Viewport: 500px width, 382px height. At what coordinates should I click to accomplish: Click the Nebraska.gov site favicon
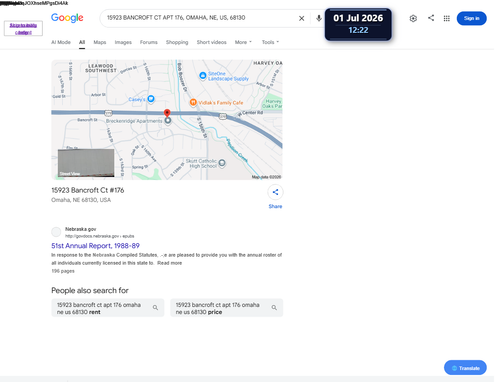(56, 232)
